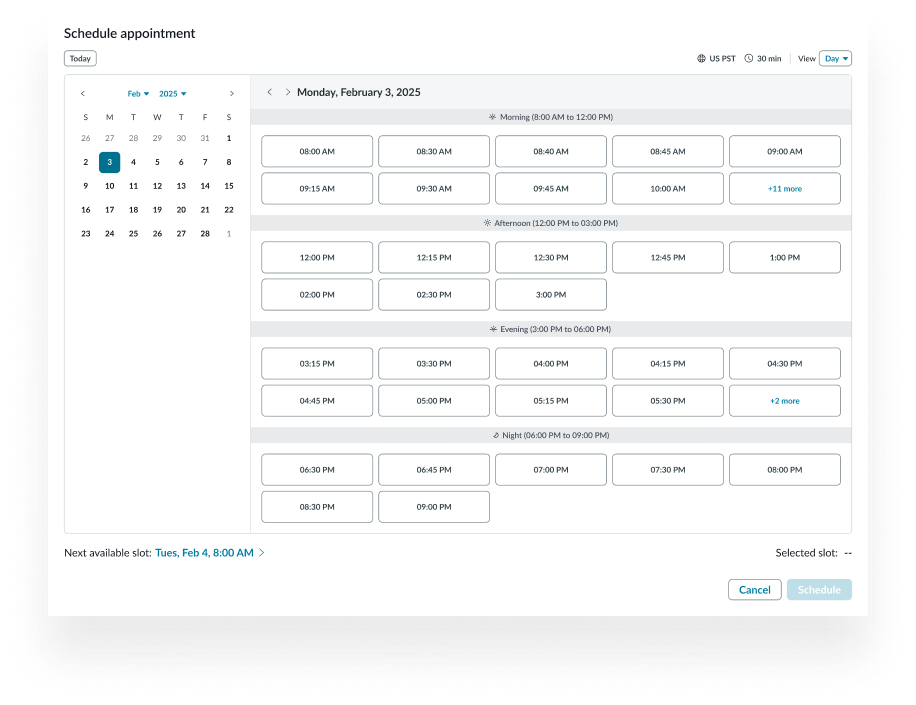Screen dimensions: 916x705
Task: Open the Day view dropdown
Action: [x=835, y=58]
